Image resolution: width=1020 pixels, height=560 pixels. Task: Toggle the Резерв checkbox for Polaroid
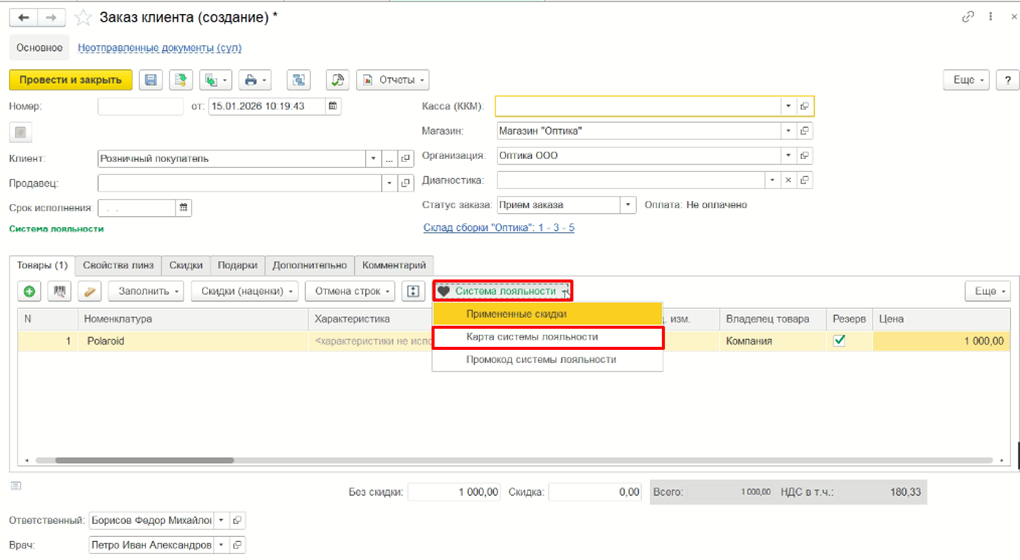coord(839,340)
